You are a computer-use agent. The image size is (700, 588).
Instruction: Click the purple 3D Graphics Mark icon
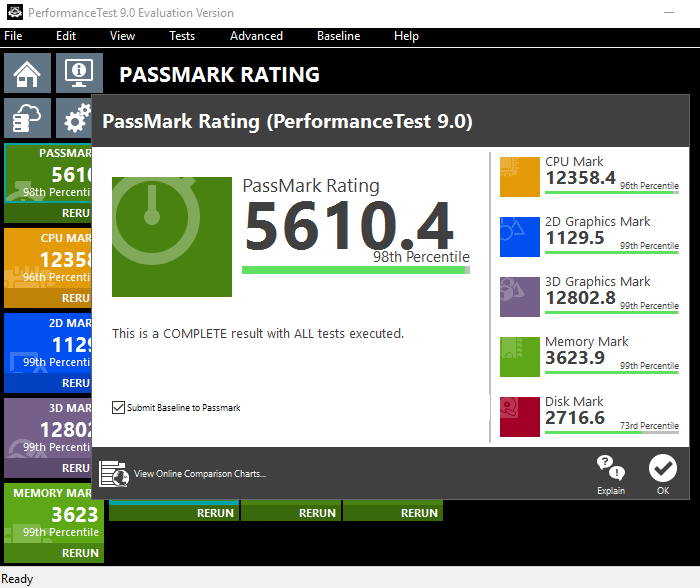(520, 297)
